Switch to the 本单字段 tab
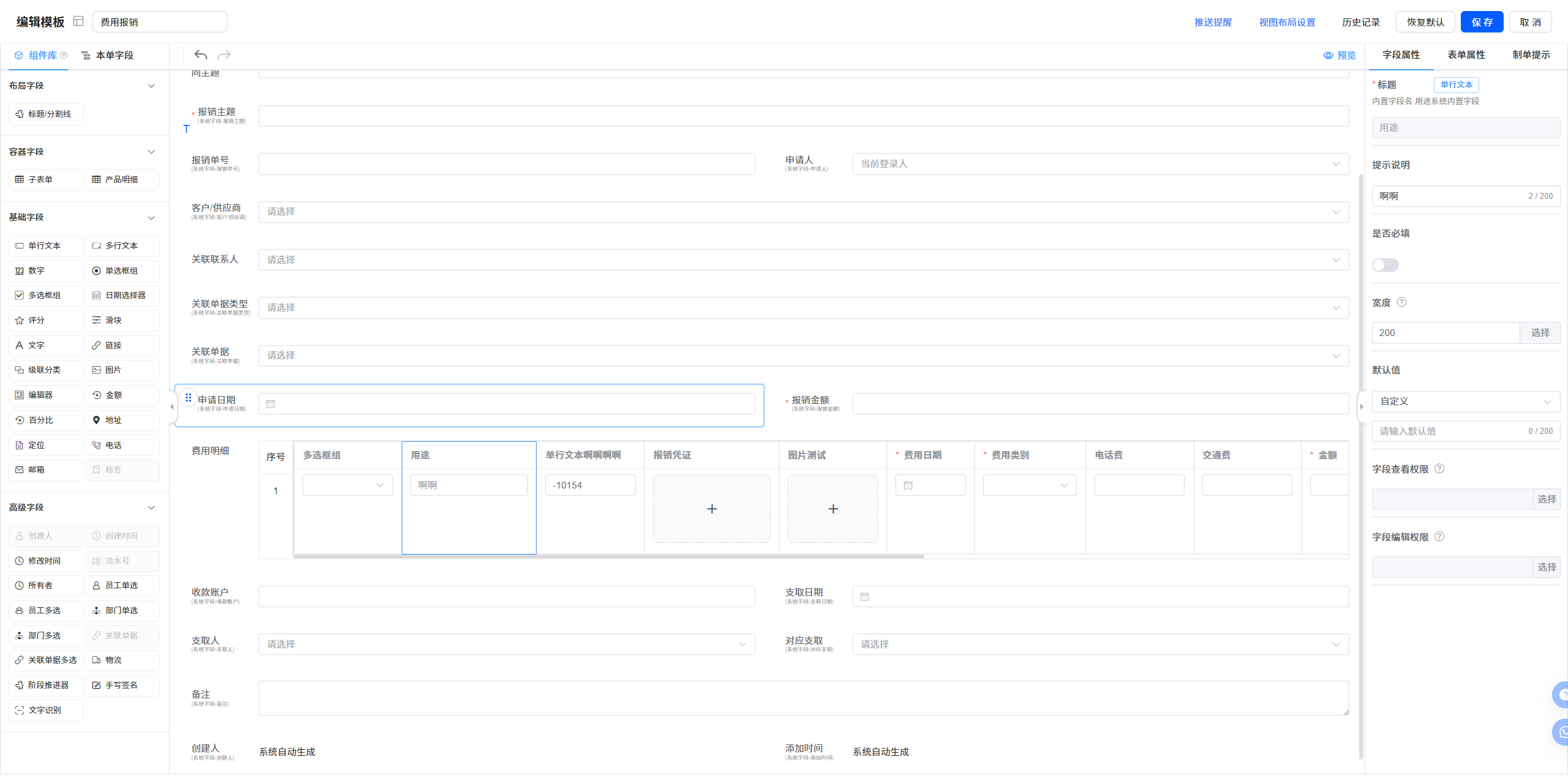 tap(108, 56)
